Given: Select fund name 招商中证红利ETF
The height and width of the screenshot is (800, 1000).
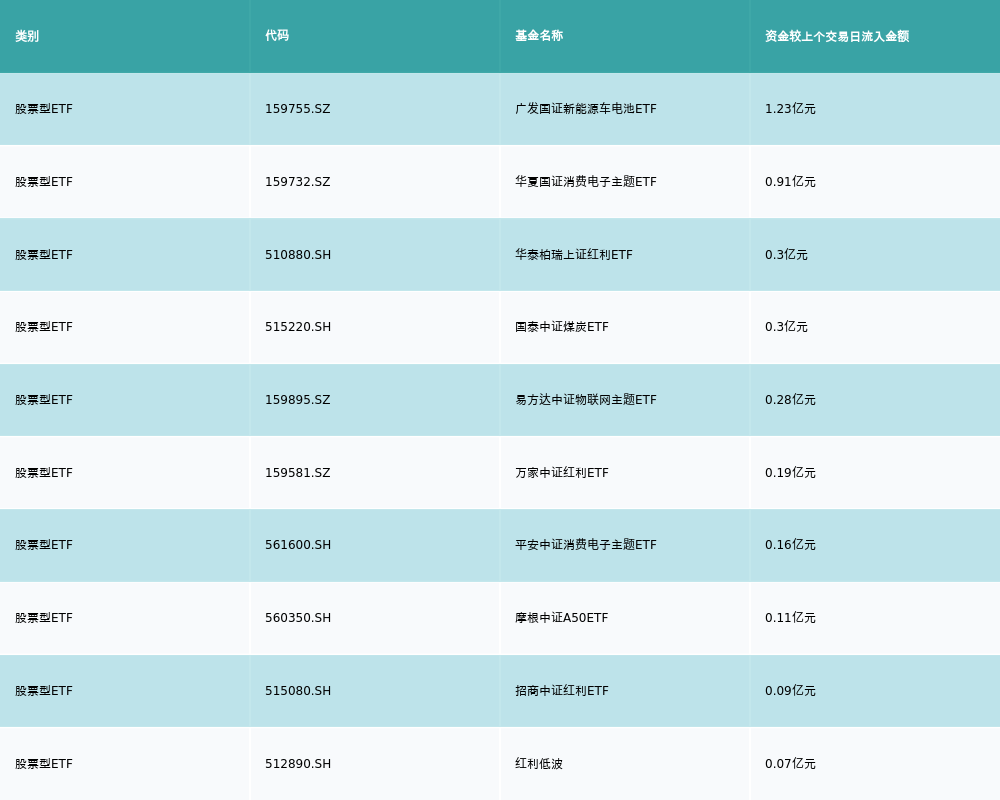Looking at the screenshot, I should coord(562,691).
